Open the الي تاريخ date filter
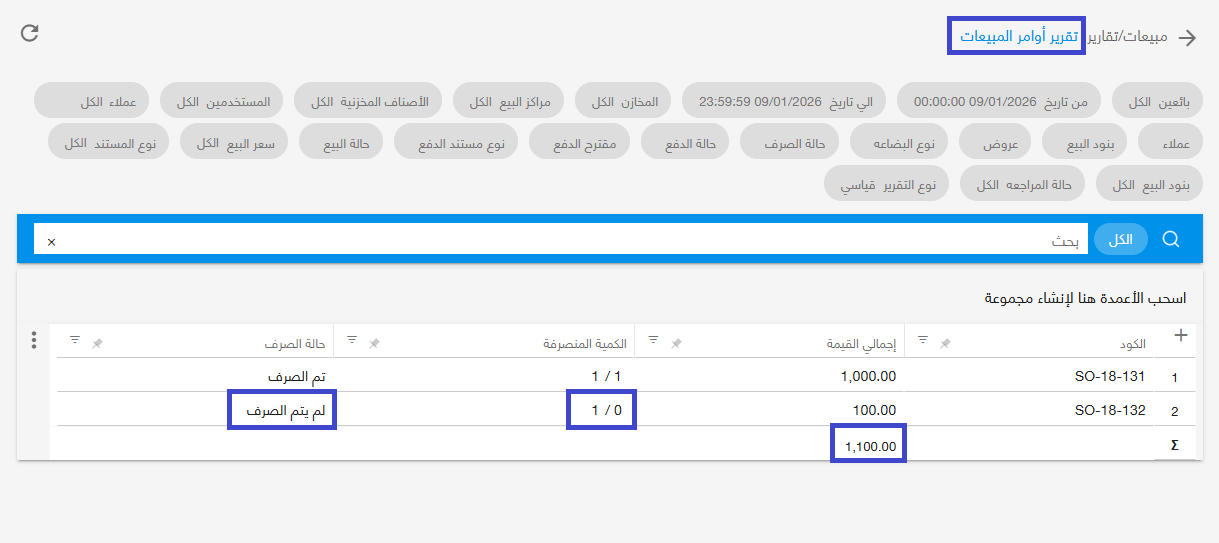Screen dimensions: 1219x543 [785, 101]
